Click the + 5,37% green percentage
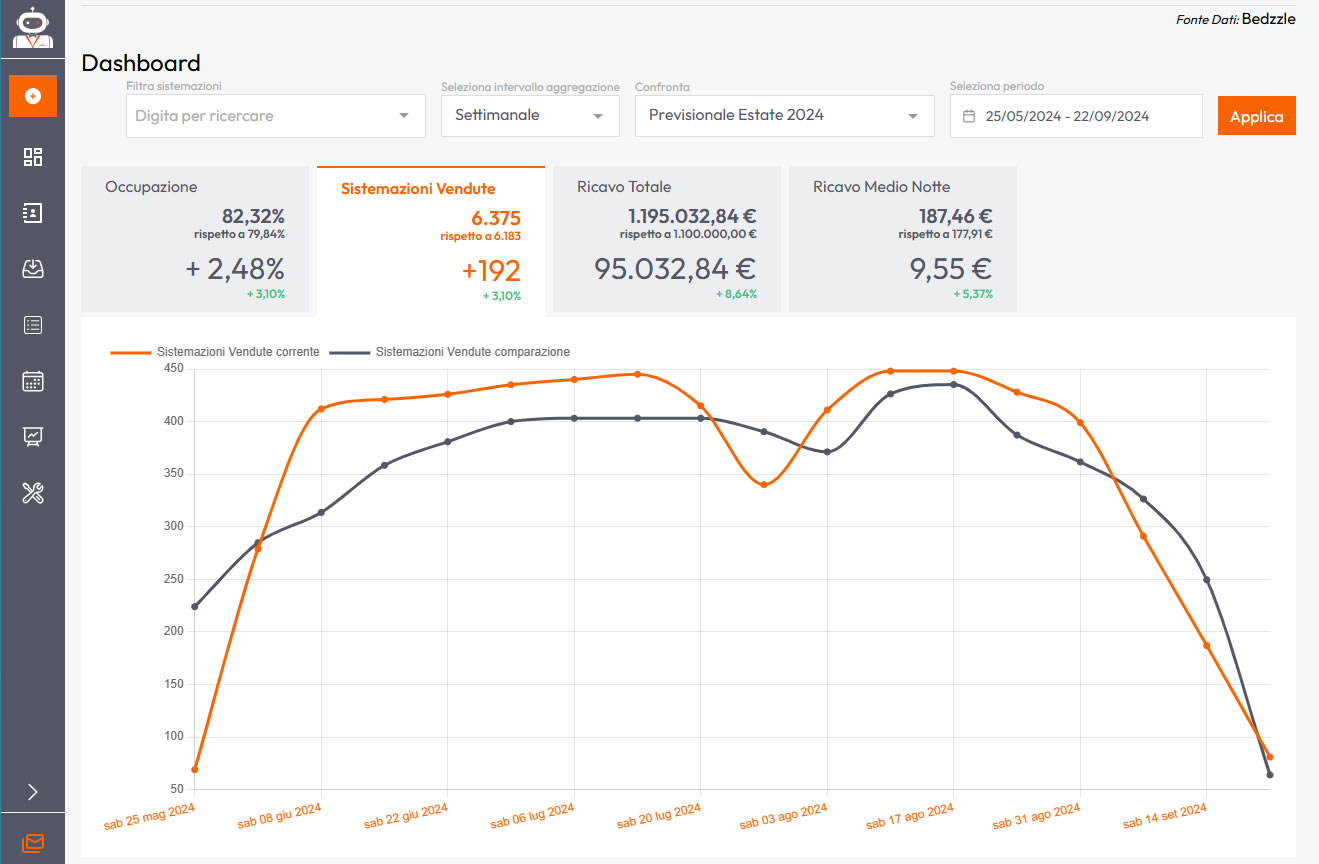This screenshot has height=864, width=1319. pos(972,294)
